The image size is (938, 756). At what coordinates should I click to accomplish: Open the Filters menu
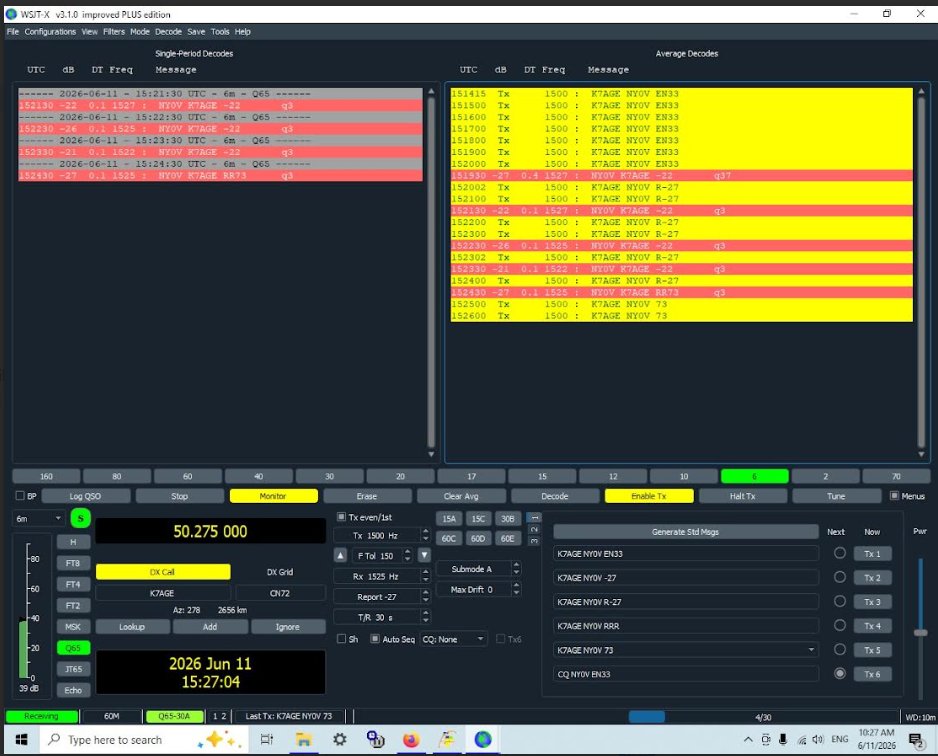[114, 32]
